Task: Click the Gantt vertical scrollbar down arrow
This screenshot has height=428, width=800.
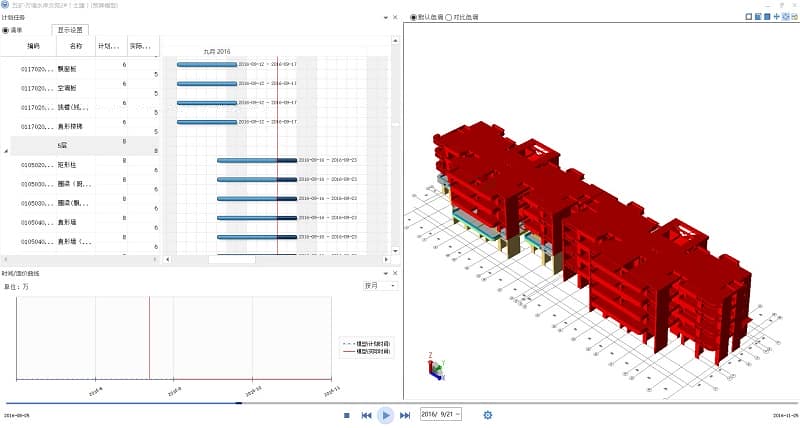Action: 395,250
